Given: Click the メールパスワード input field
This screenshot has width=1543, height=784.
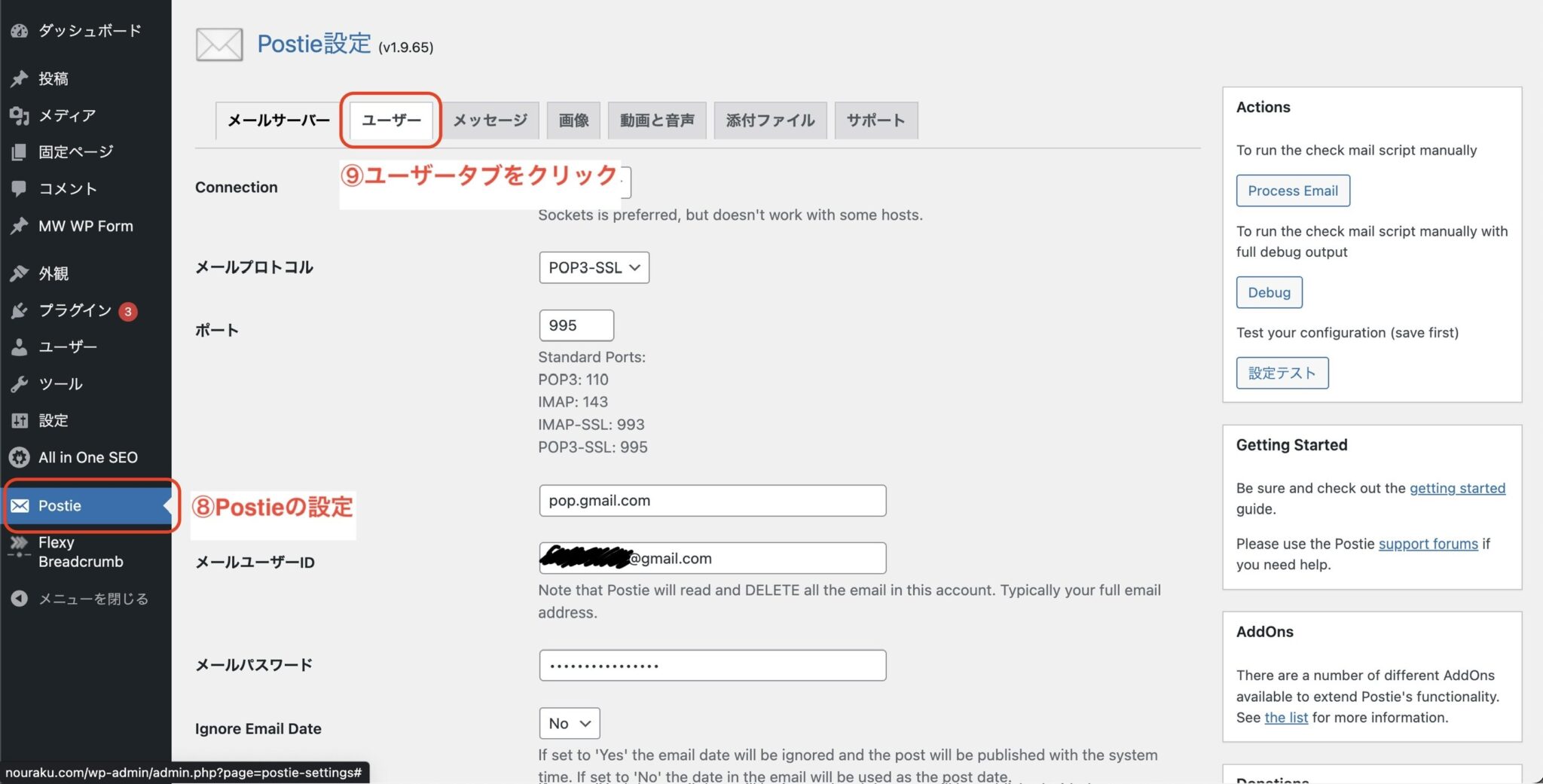Looking at the screenshot, I should (711, 665).
